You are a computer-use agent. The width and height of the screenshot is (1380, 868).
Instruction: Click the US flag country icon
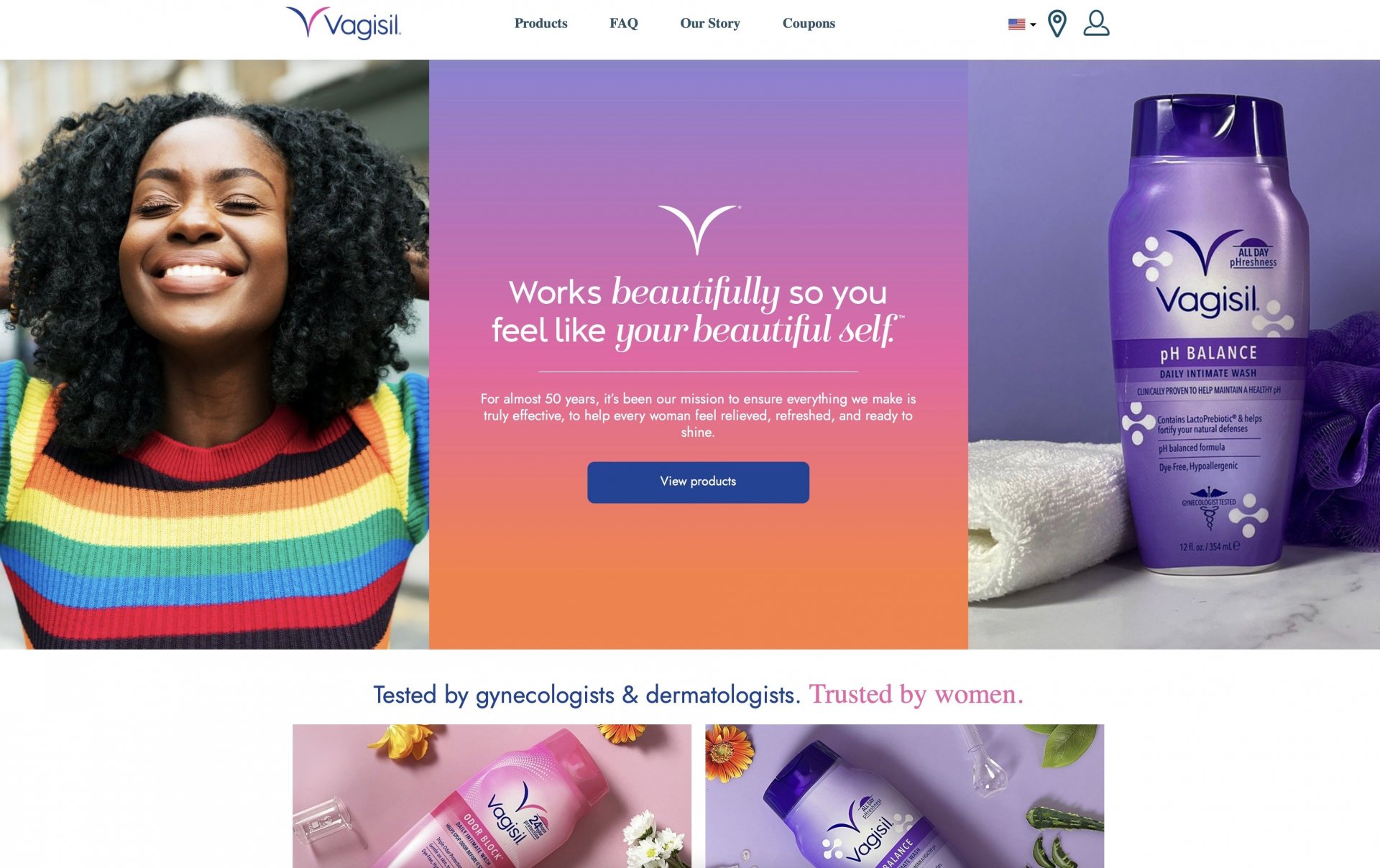(1016, 24)
